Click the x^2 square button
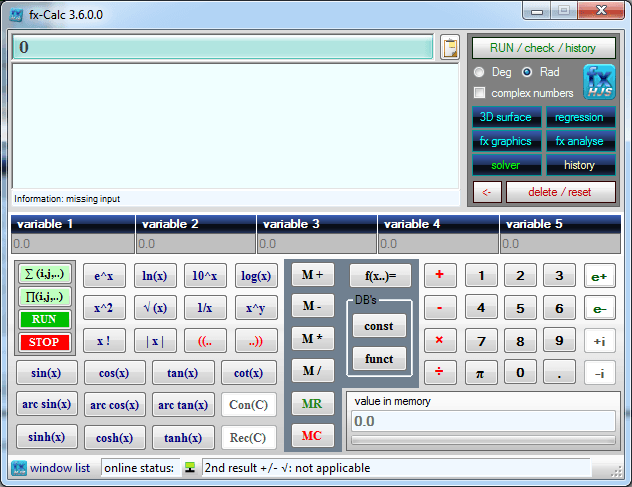Image resolution: width=632 pixels, height=487 pixels. (x=104, y=308)
